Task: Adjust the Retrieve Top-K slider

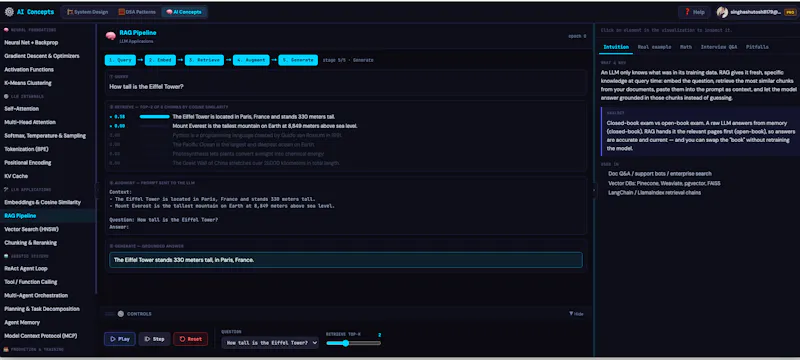Action: (354, 343)
